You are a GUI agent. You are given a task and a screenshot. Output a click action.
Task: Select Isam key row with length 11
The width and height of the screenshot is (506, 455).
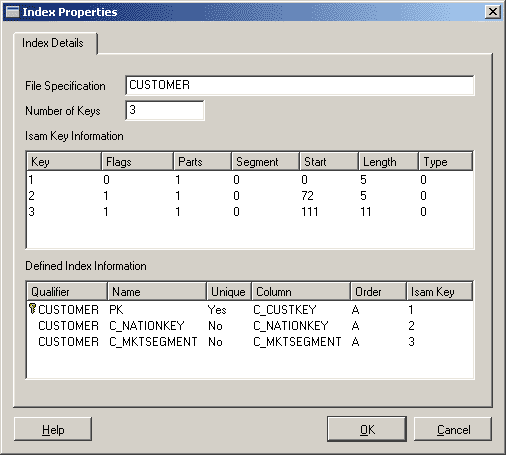point(250,212)
